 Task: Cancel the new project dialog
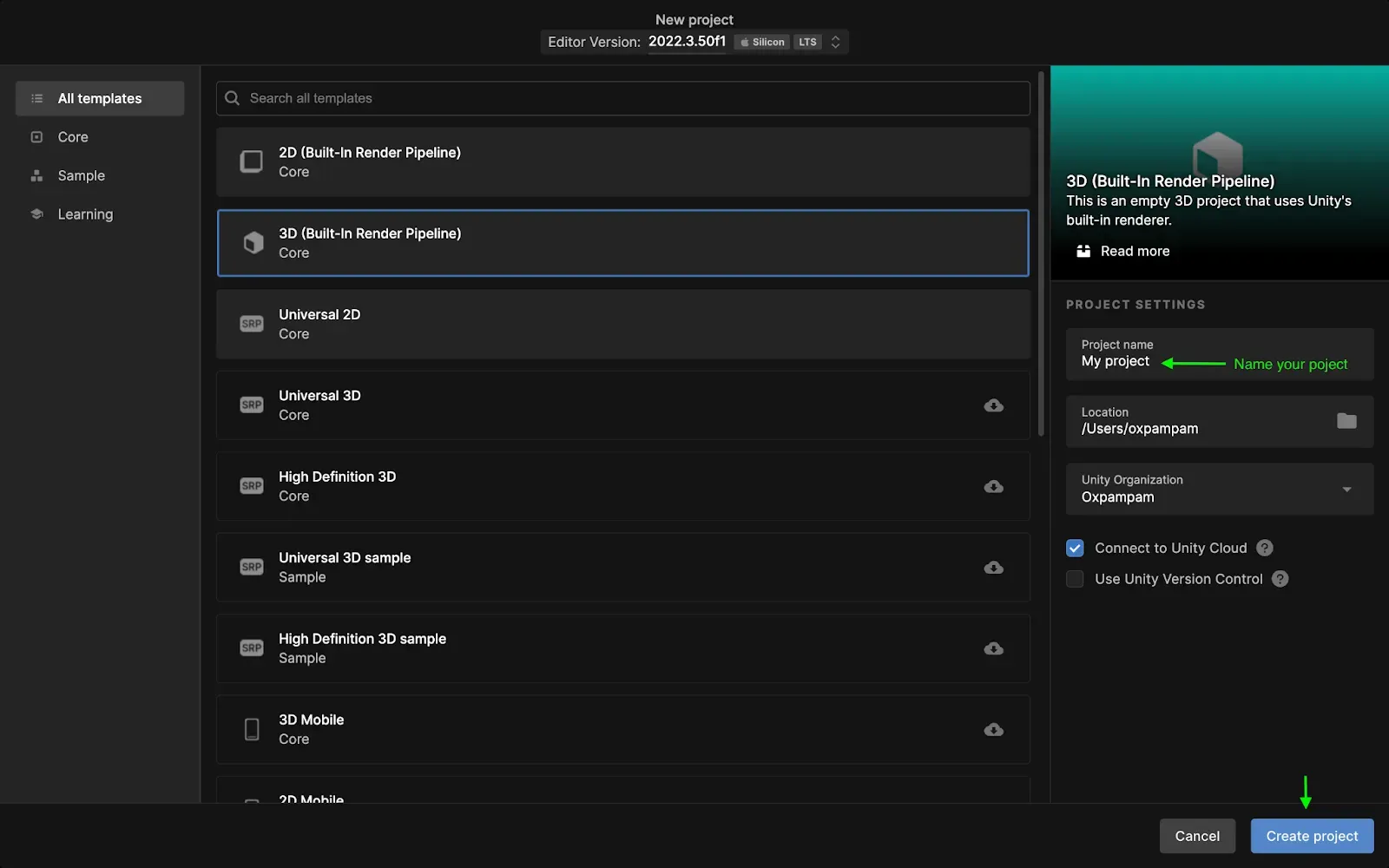1196,836
